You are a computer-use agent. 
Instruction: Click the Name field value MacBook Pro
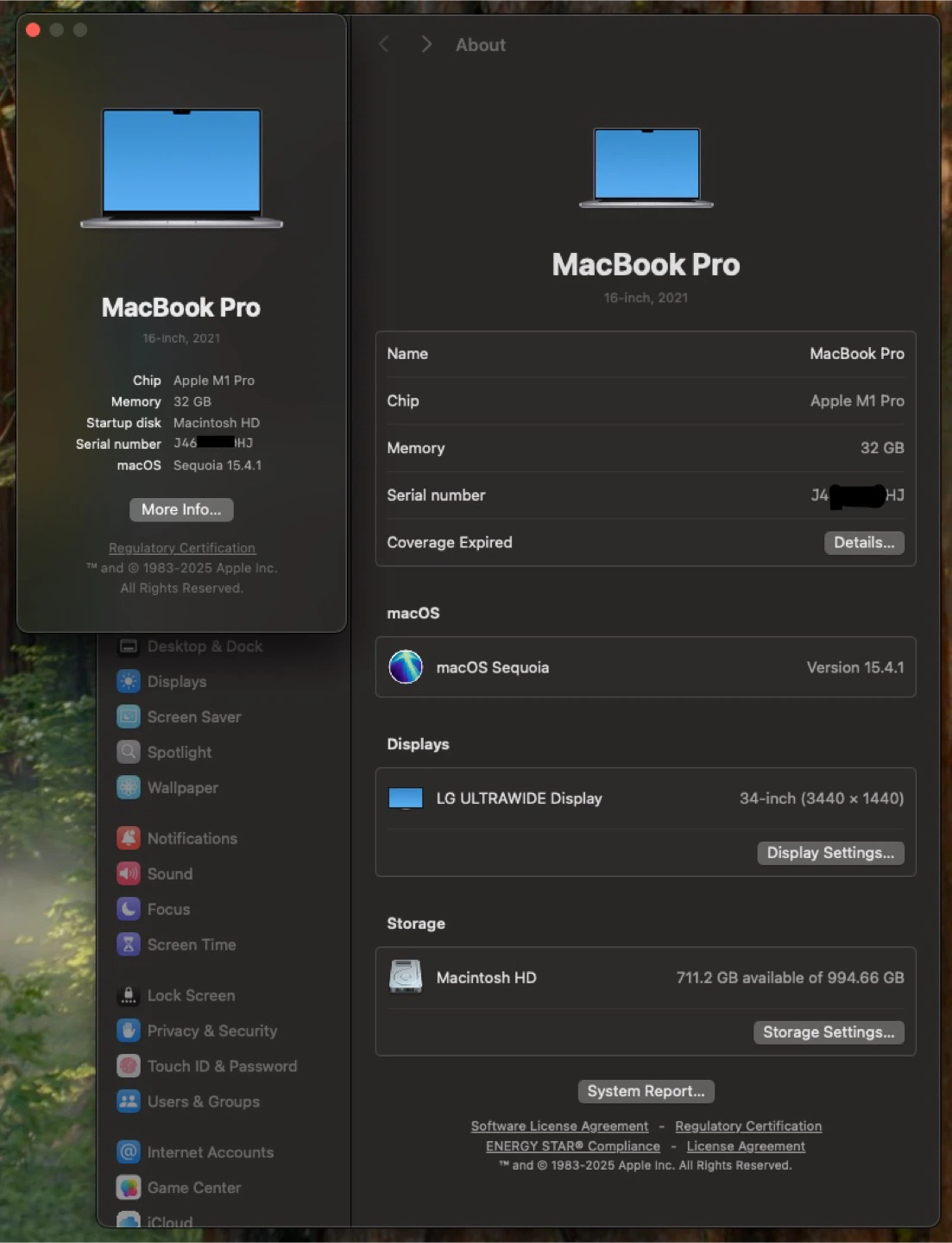(857, 354)
